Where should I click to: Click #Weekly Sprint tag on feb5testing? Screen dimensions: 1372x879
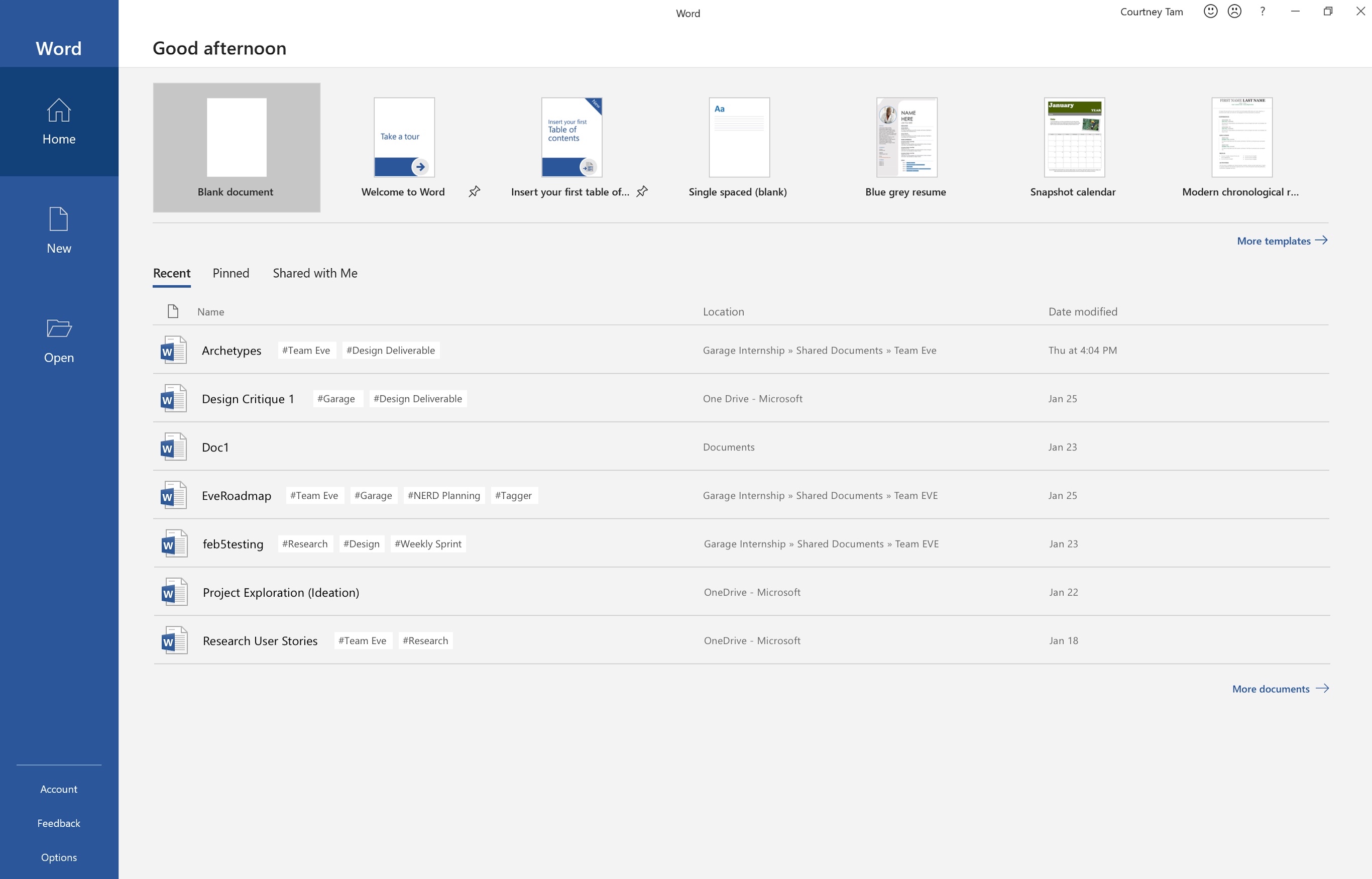(427, 544)
